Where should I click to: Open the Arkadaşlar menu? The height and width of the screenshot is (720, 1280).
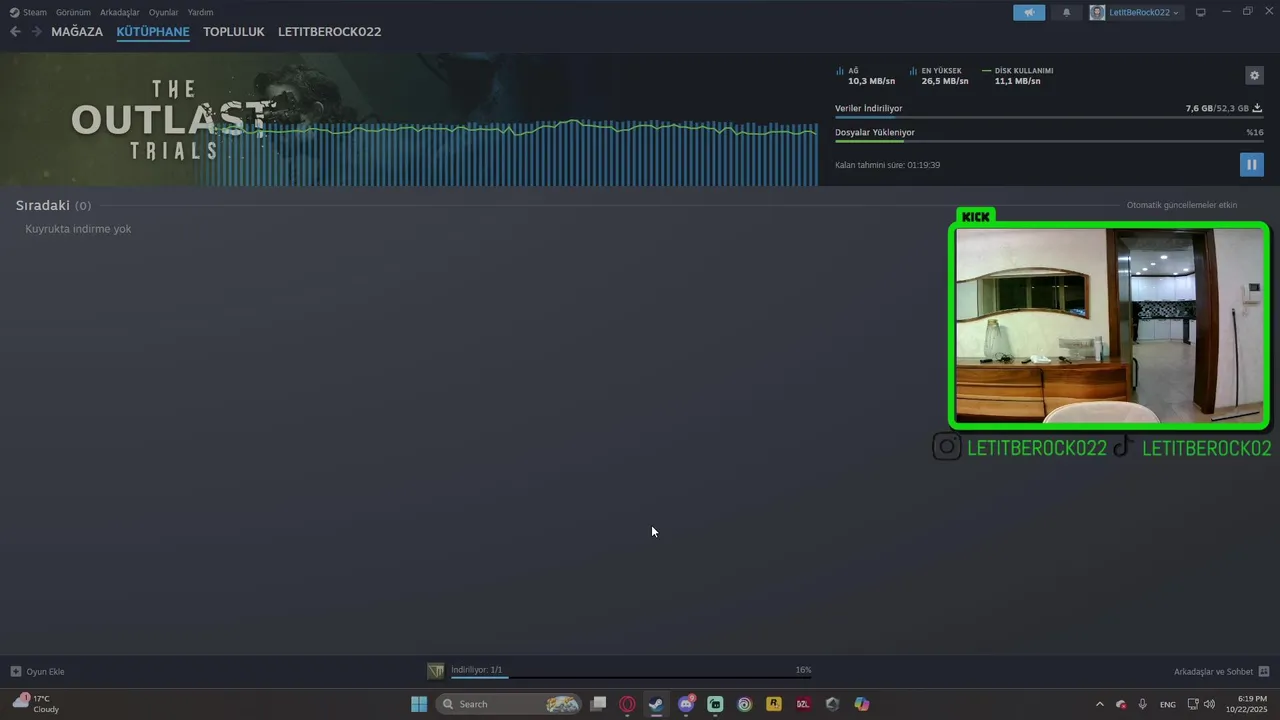pyautogui.click(x=120, y=12)
